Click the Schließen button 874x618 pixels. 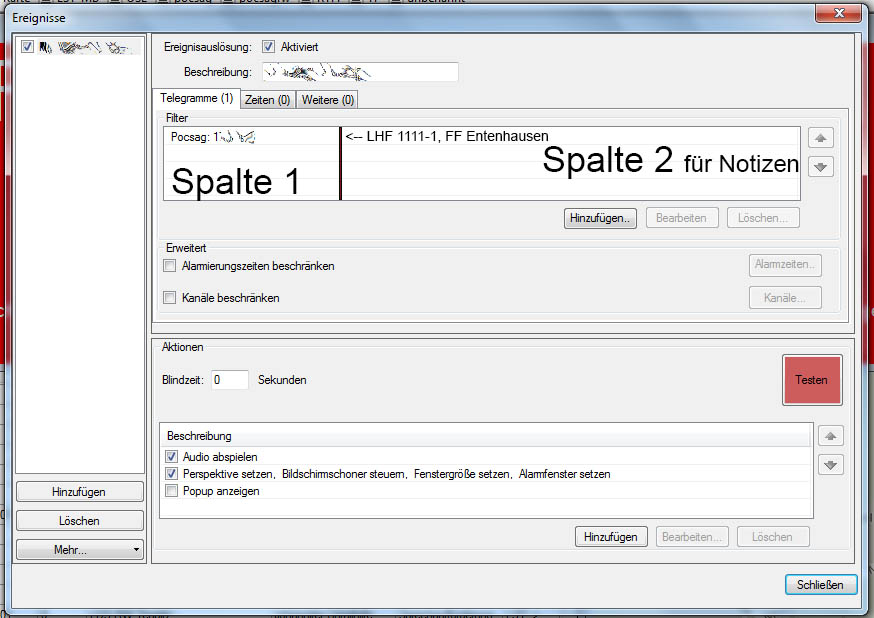pyautogui.click(x=820, y=585)
